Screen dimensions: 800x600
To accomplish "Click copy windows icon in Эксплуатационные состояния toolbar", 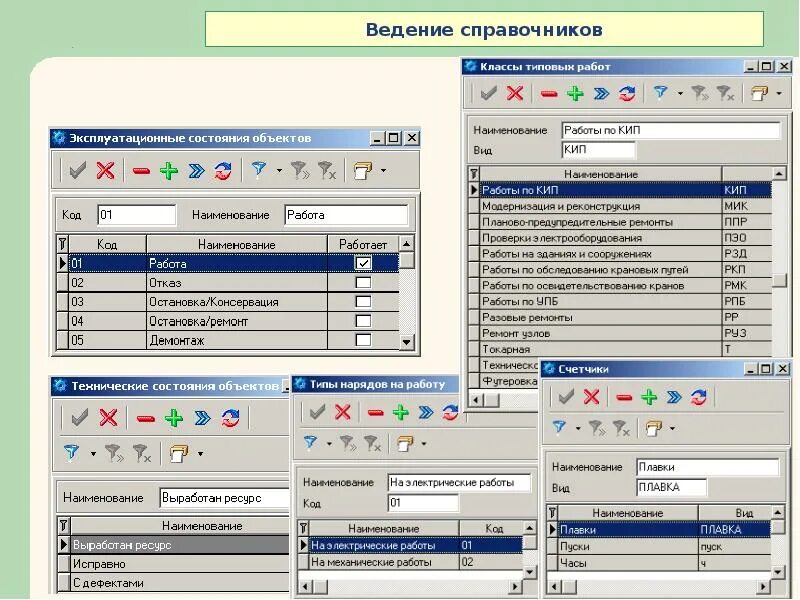I will tap(362, 170).
